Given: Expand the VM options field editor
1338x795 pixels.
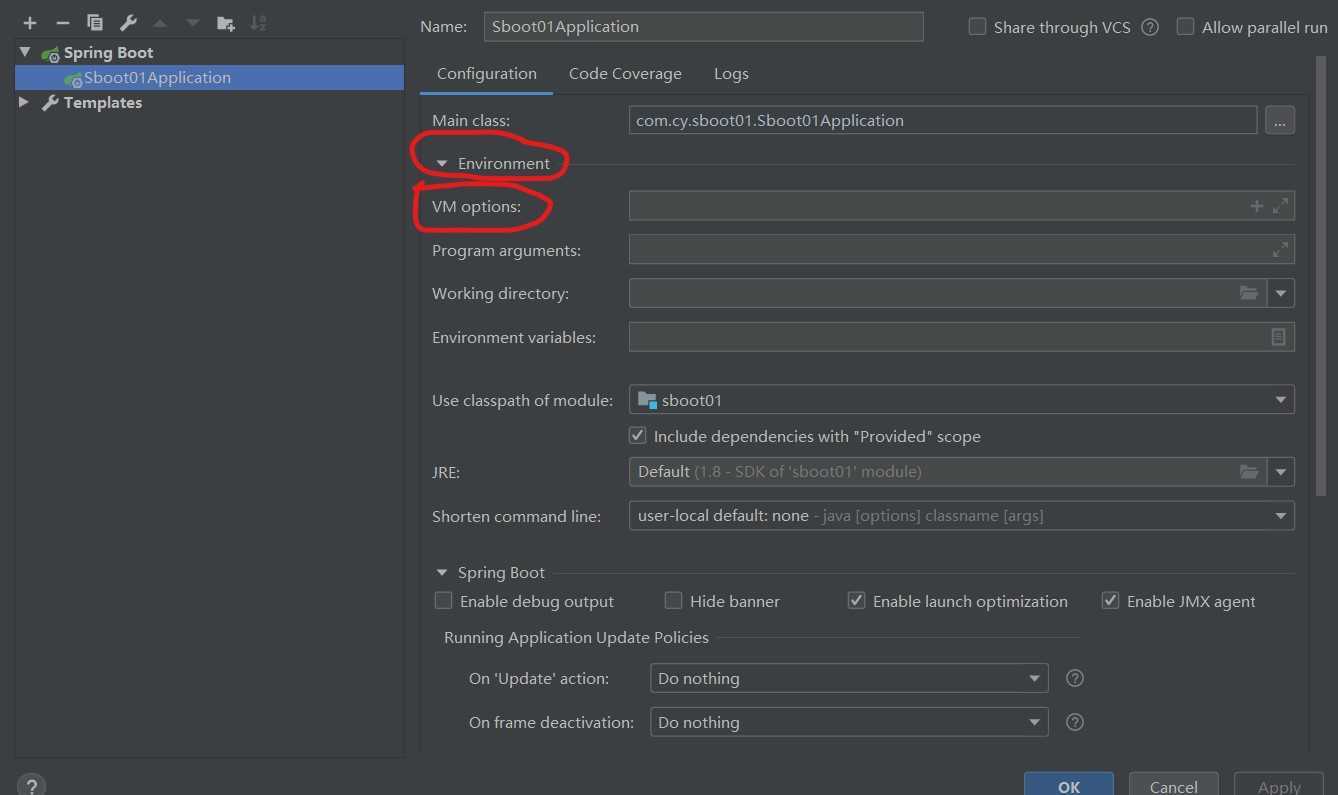Looking at the screenshot, I should (x=1280, y=206).
